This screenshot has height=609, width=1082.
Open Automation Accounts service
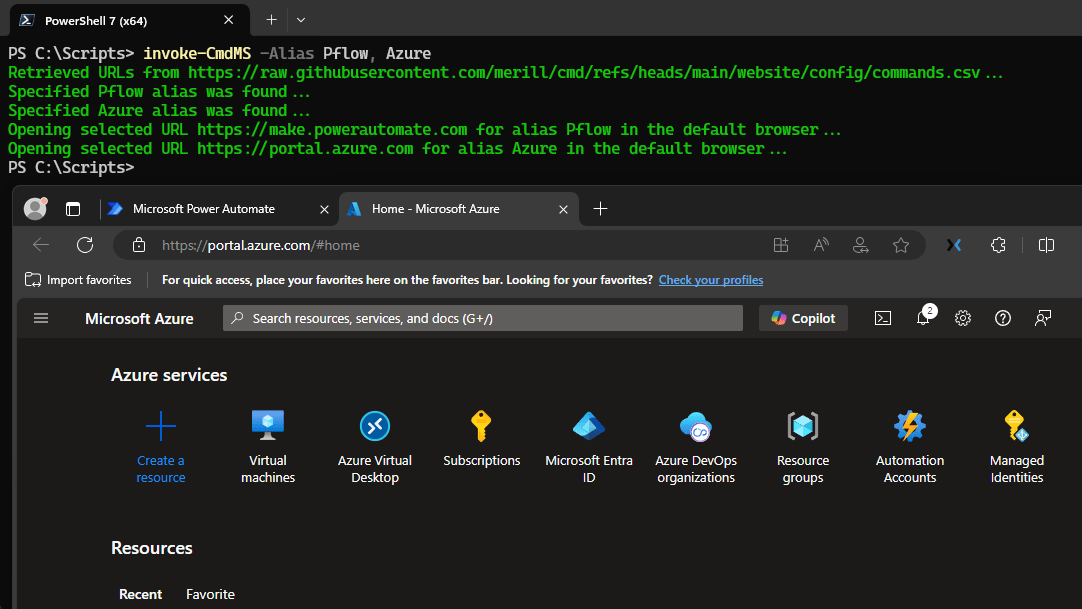(x=909, y=447)
